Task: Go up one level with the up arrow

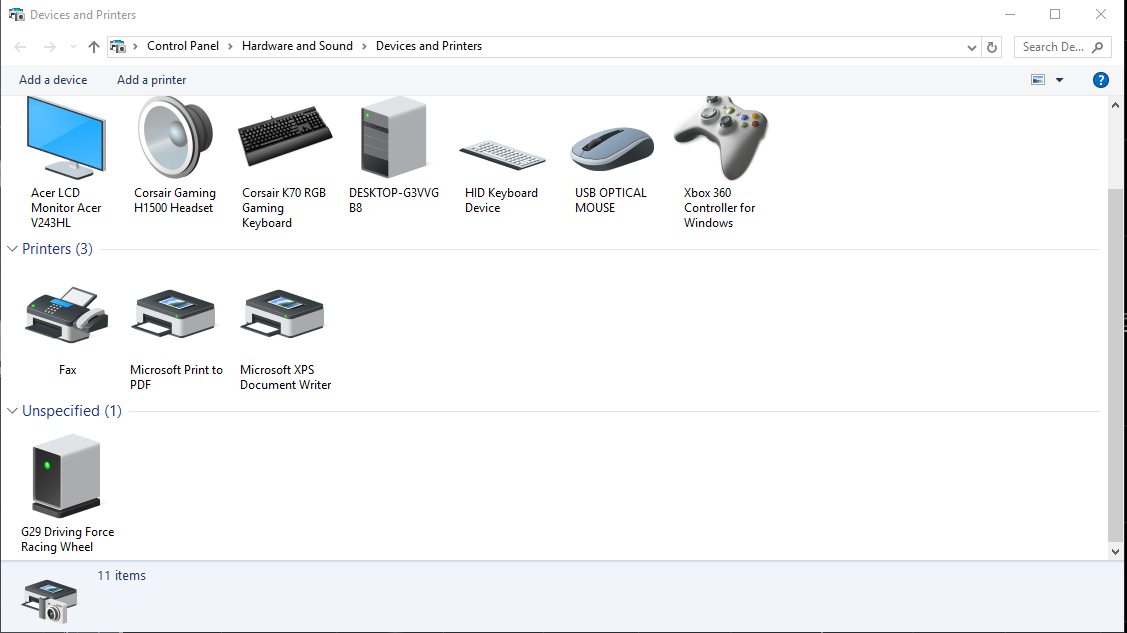Action: [x=93, y=47]
